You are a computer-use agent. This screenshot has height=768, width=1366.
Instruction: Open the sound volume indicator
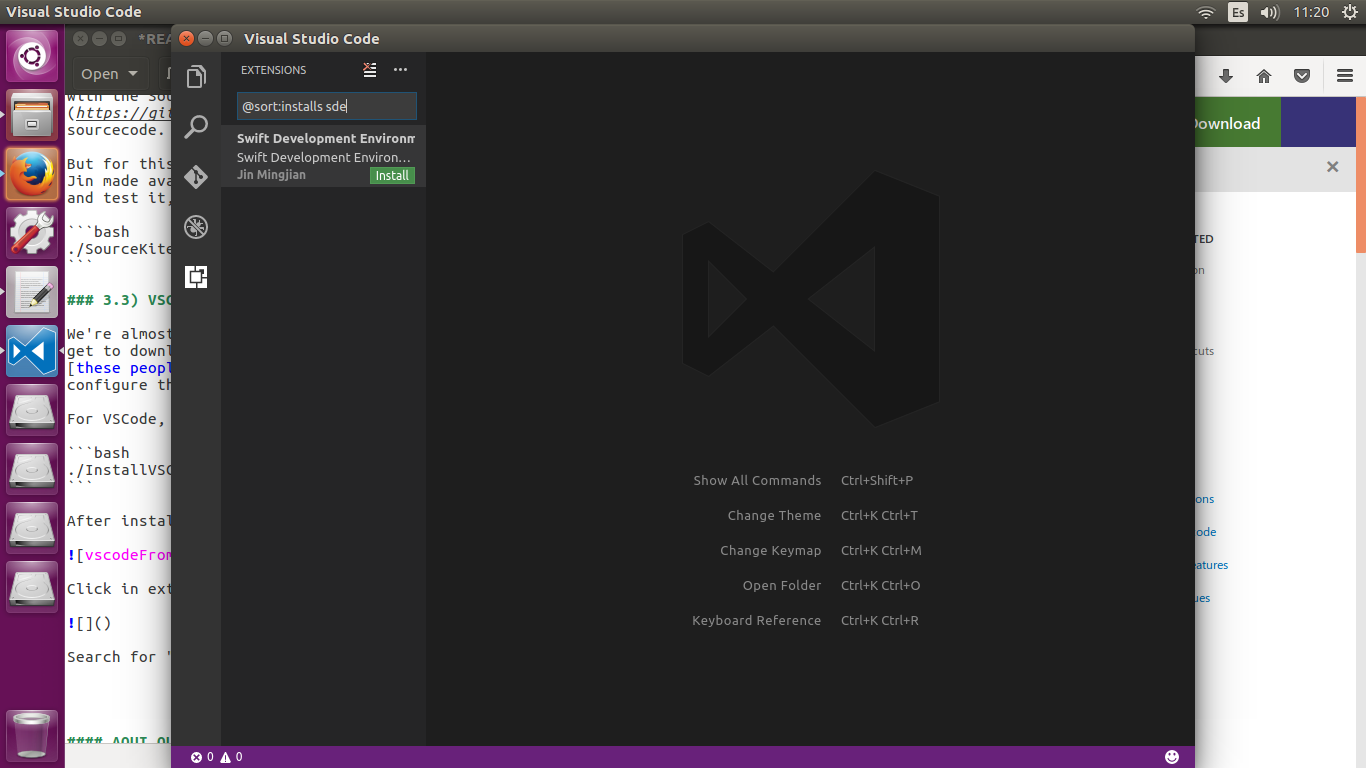[1270, 12]
